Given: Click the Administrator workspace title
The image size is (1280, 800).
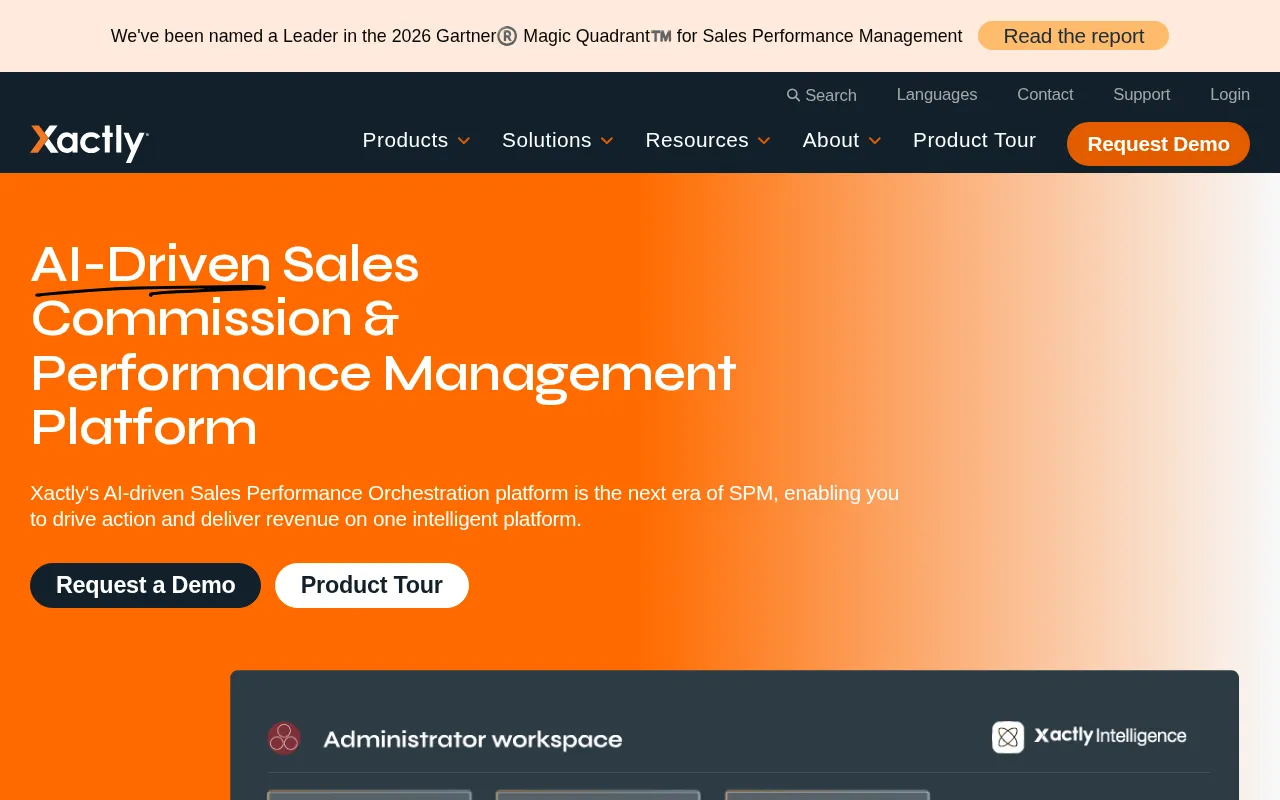Looking at the screenshot, I should (x=473, y=739).
